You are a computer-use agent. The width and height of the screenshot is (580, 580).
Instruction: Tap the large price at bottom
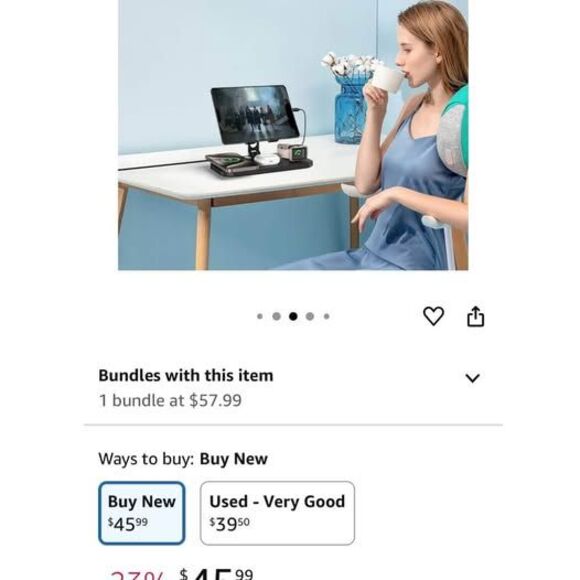tap(217, 576)
